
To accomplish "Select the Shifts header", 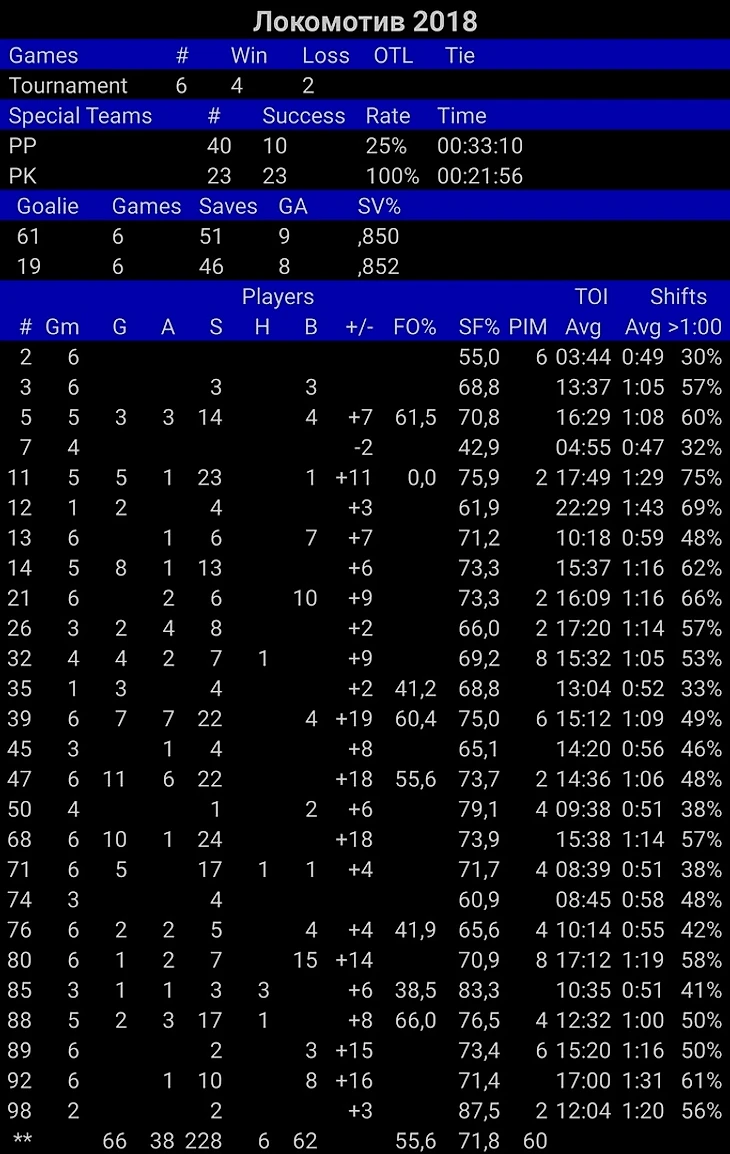I will point(678,297).
